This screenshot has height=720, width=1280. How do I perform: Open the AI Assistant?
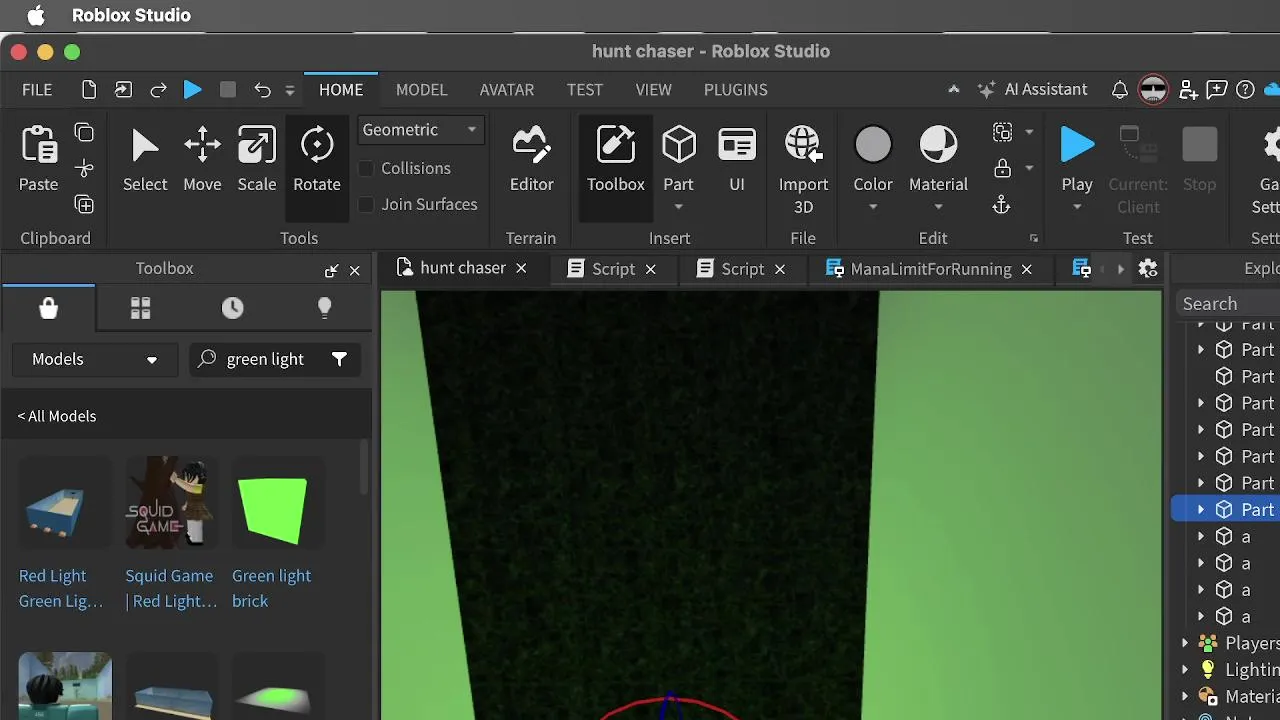(1033, 90)
